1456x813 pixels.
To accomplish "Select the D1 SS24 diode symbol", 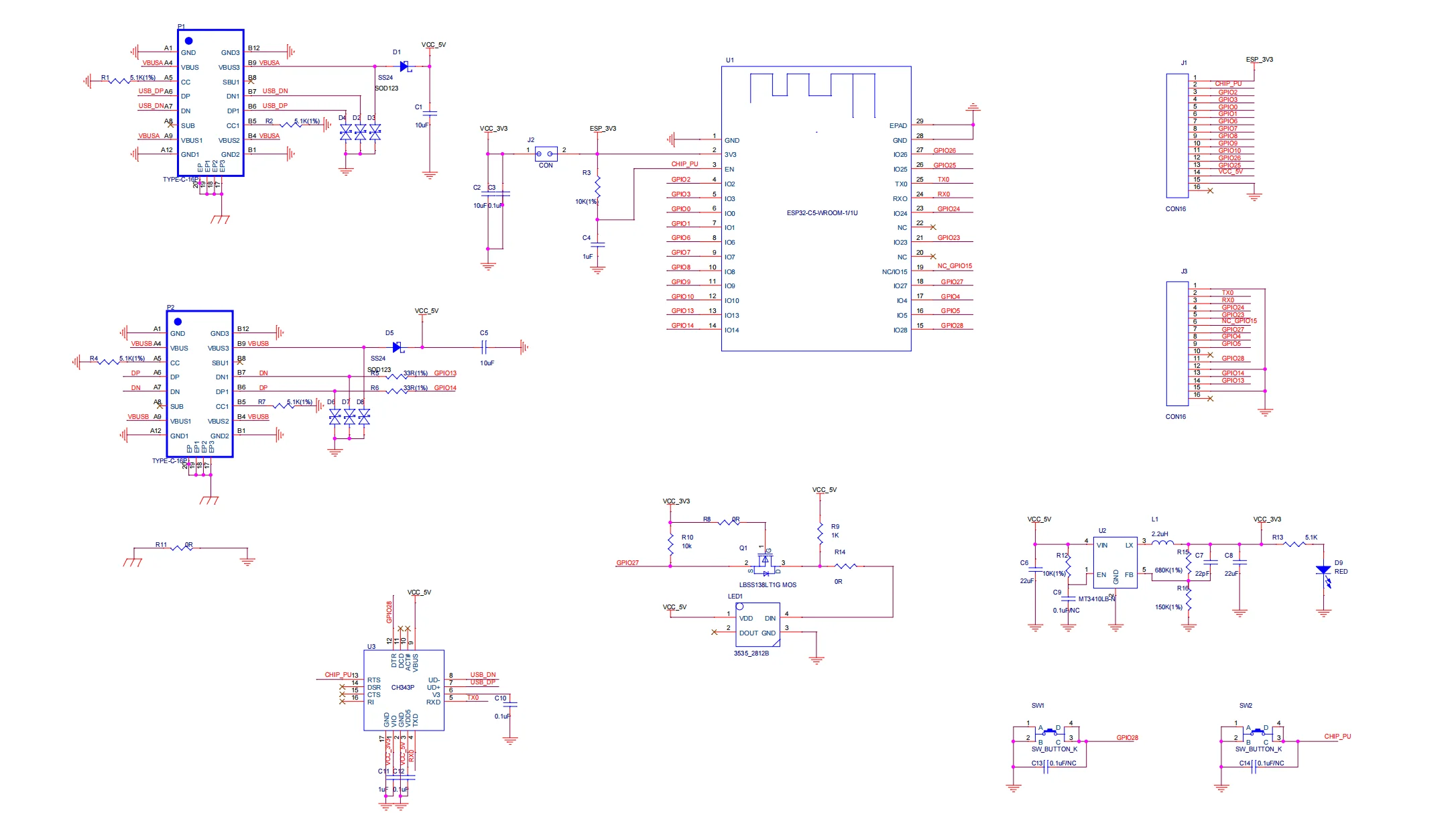I will pyautogui.click(x=405, y=66).
